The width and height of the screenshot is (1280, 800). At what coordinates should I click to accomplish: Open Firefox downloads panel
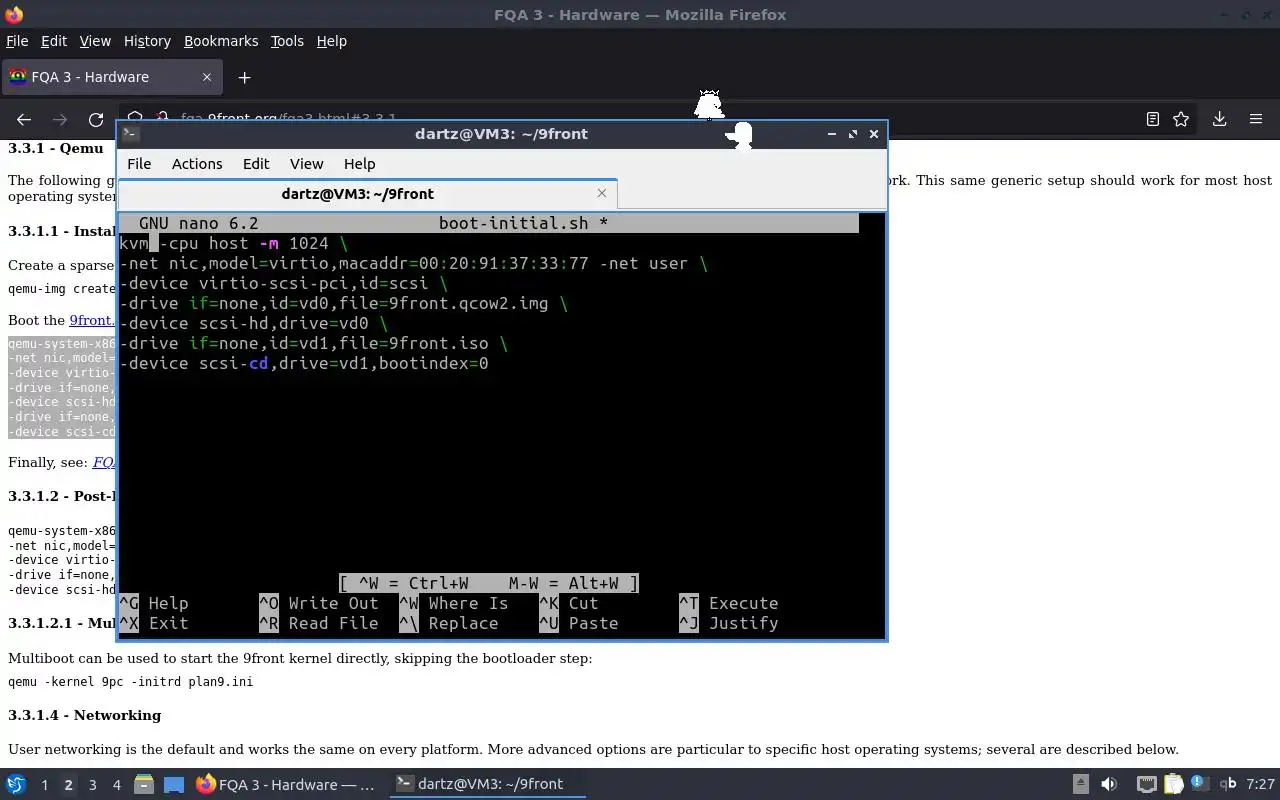(1219, 119)
